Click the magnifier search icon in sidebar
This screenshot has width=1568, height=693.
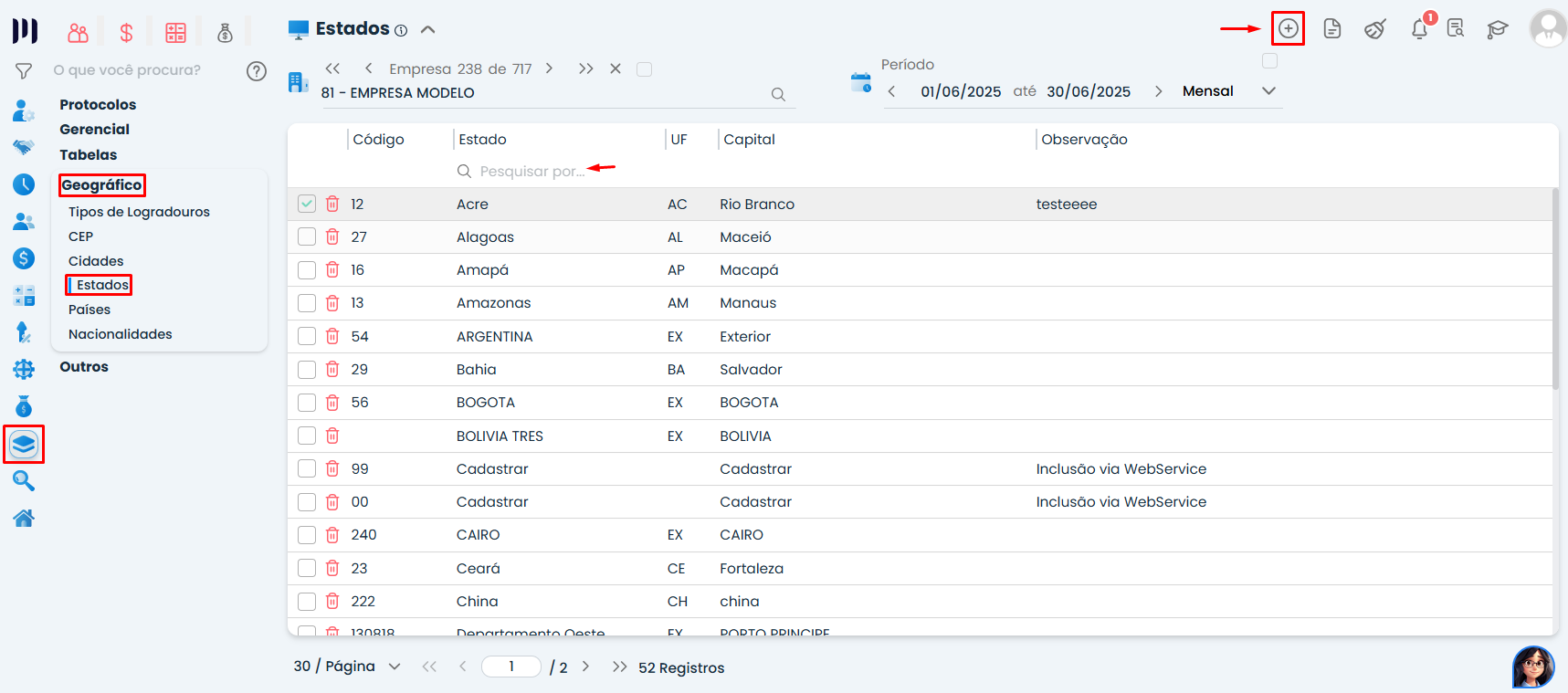[x=24, y=480]
